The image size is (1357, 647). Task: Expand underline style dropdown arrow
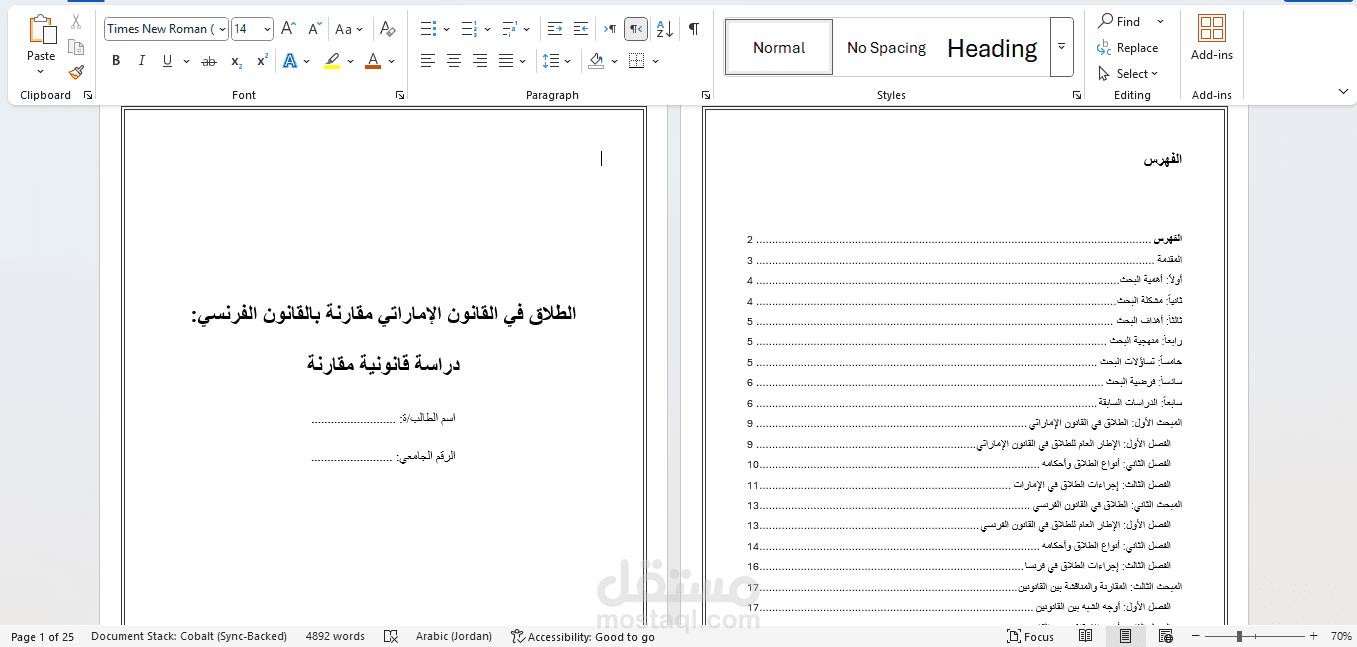click(186, 61)
